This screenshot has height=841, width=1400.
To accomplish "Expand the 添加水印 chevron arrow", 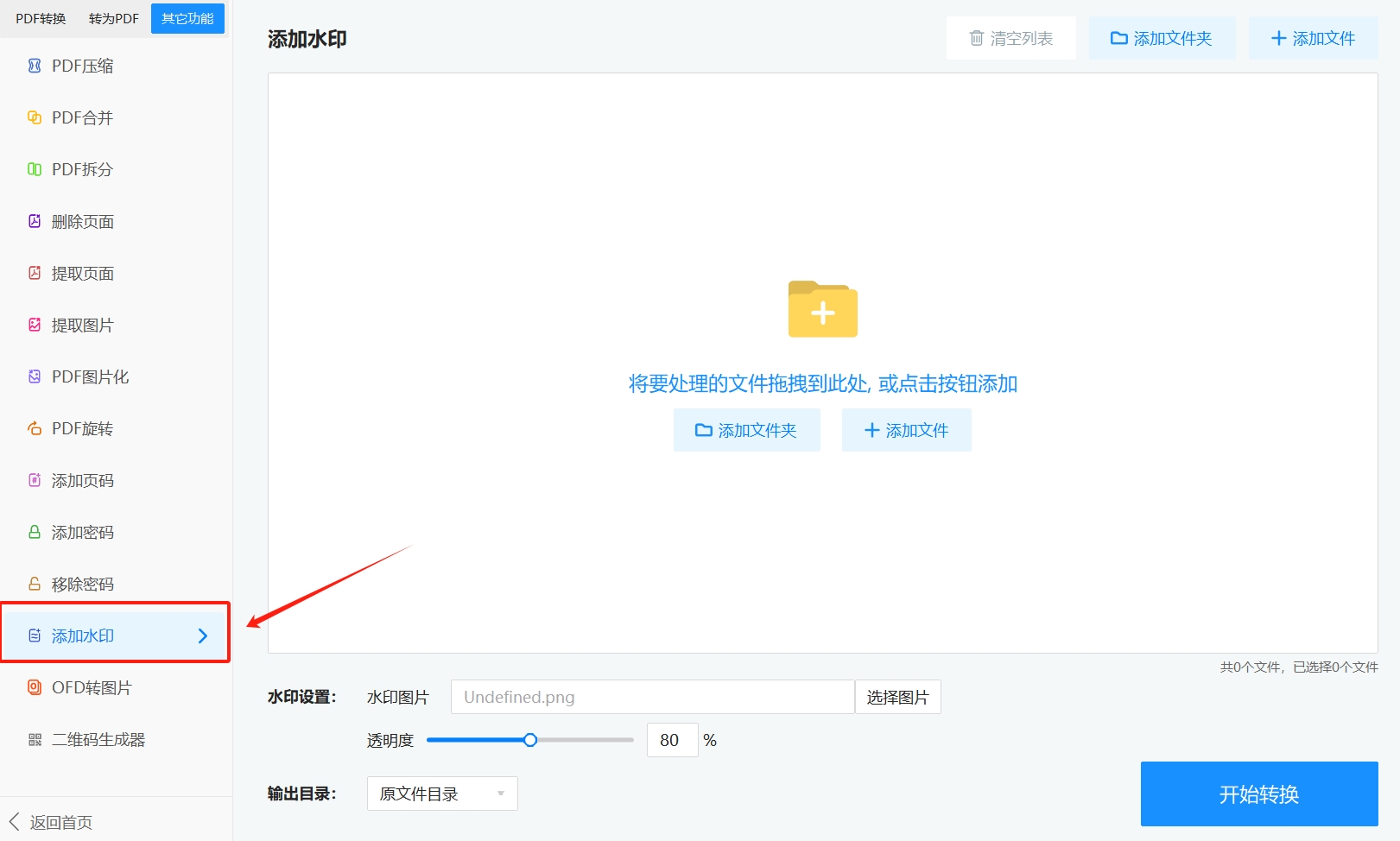I will click(203, 635).
